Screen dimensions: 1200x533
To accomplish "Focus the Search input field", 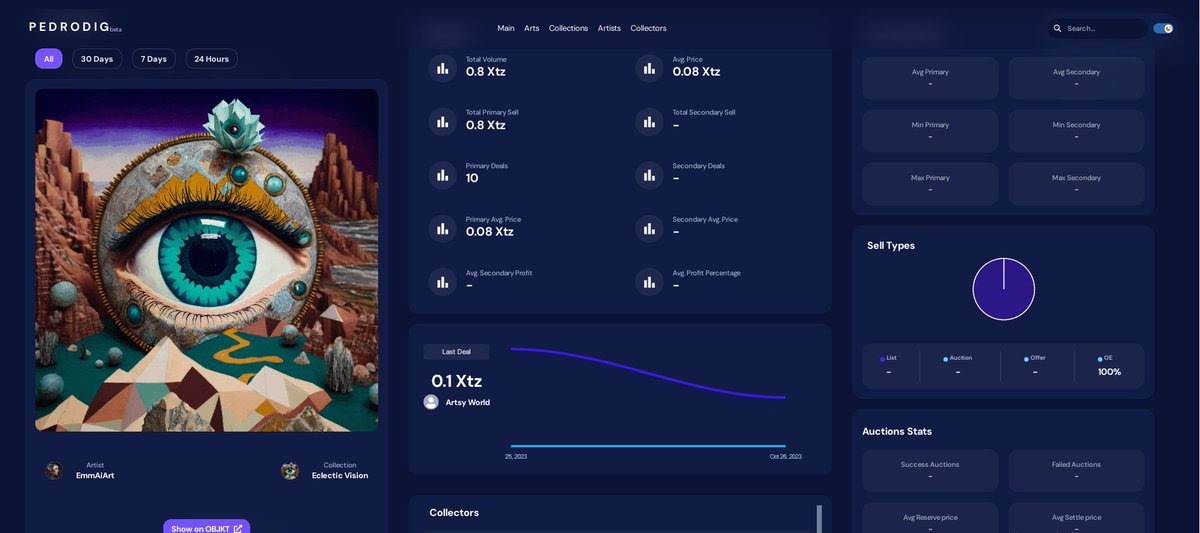I will [x=1097, y=28].
